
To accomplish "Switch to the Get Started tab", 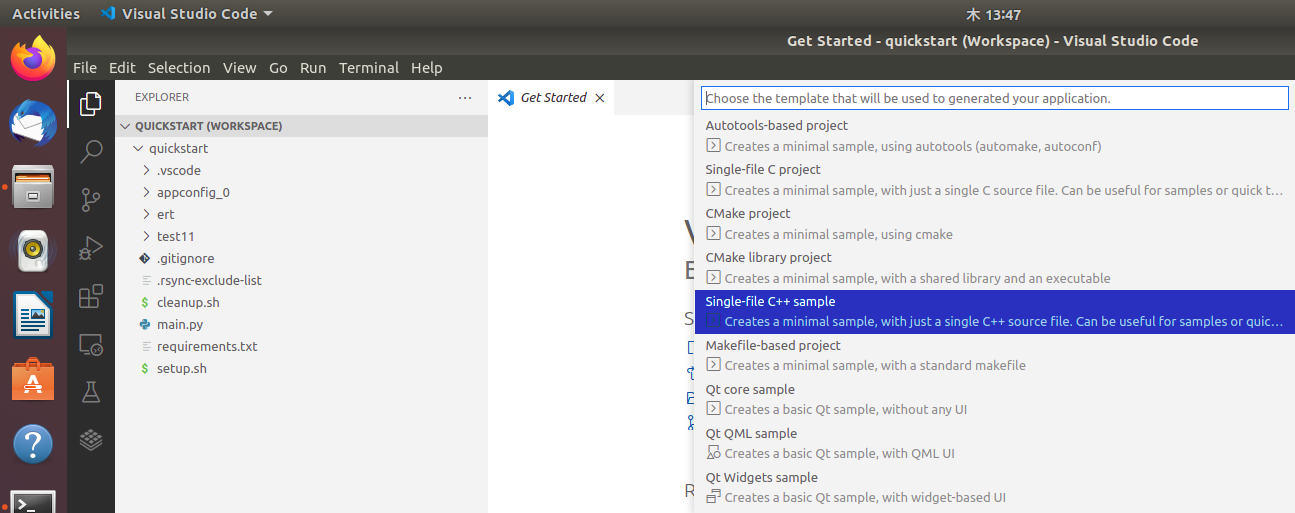I will (552, 98).
